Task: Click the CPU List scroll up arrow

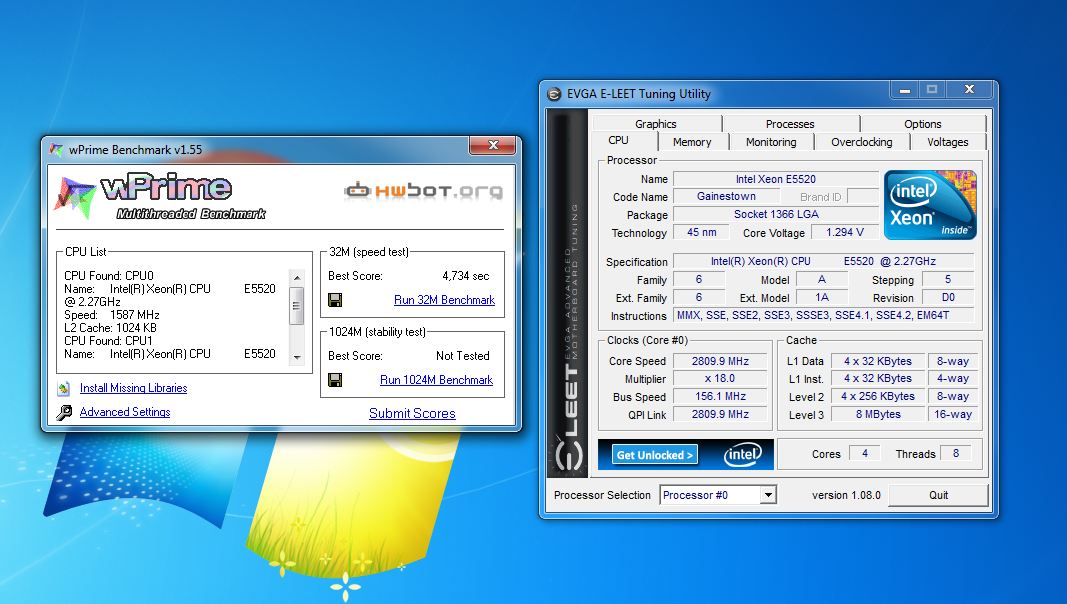Action: point(297,278)
